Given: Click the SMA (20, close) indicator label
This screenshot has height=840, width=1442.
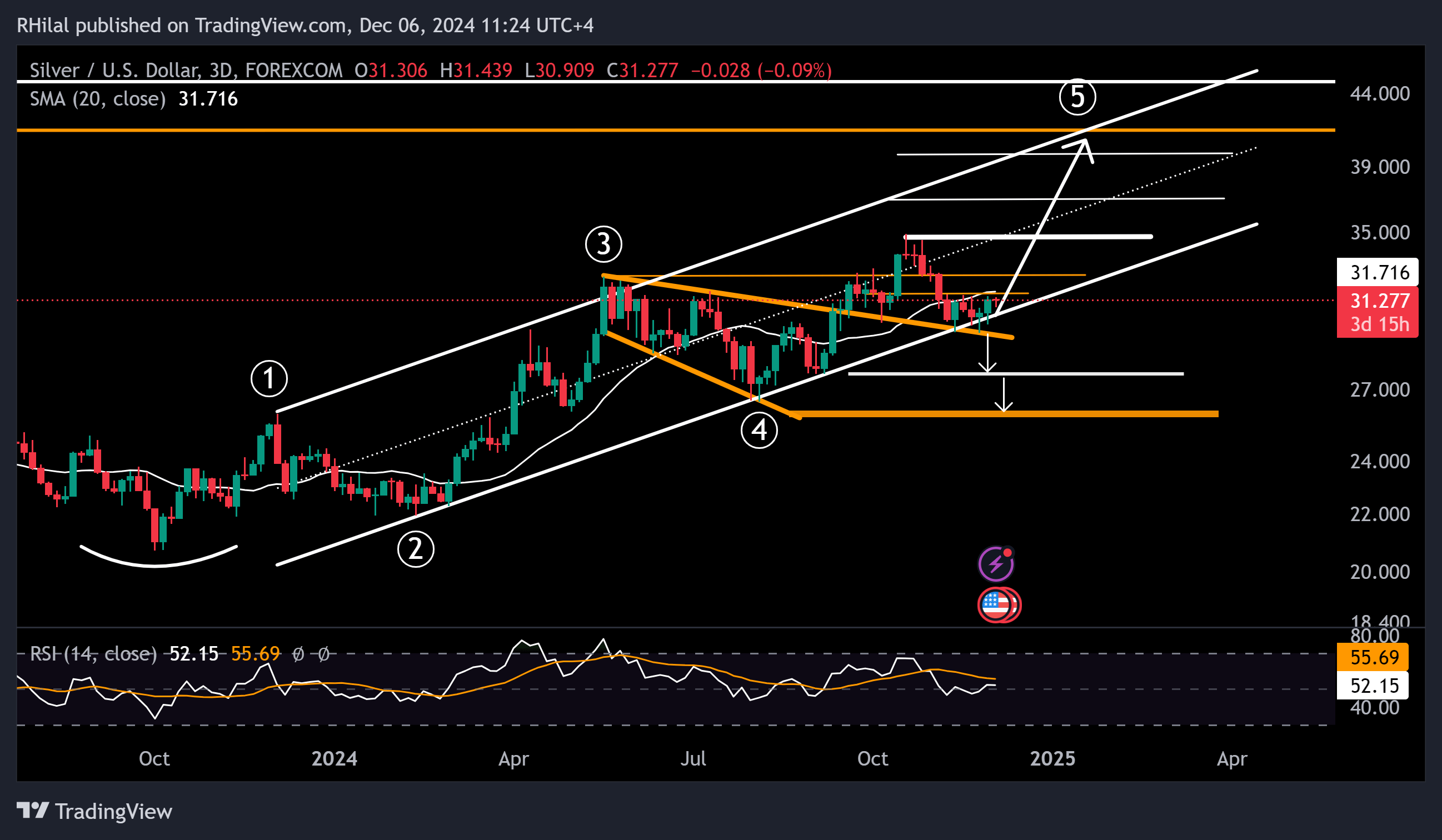Looking at the screenshot, I should (98, 99).
